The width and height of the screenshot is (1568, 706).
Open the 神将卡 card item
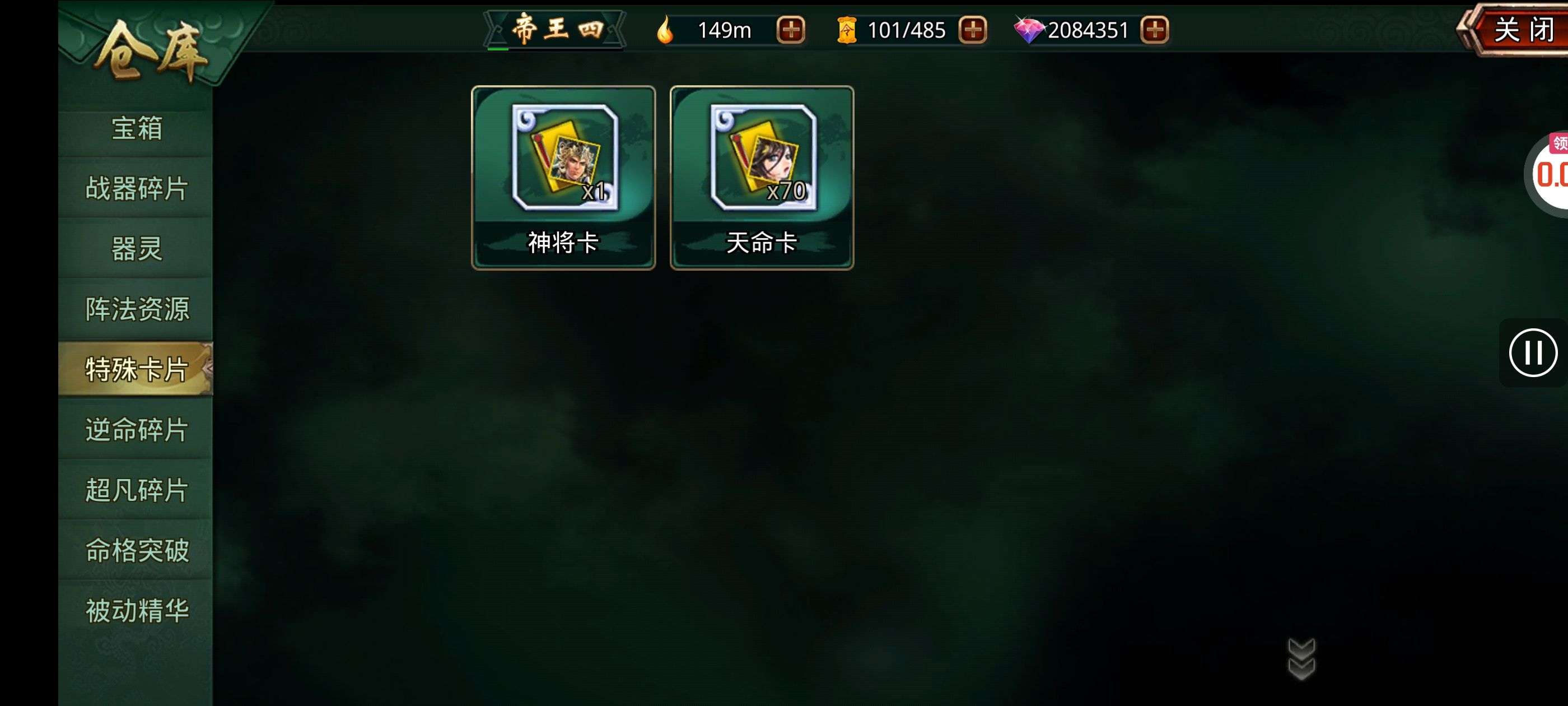(563, 177)
